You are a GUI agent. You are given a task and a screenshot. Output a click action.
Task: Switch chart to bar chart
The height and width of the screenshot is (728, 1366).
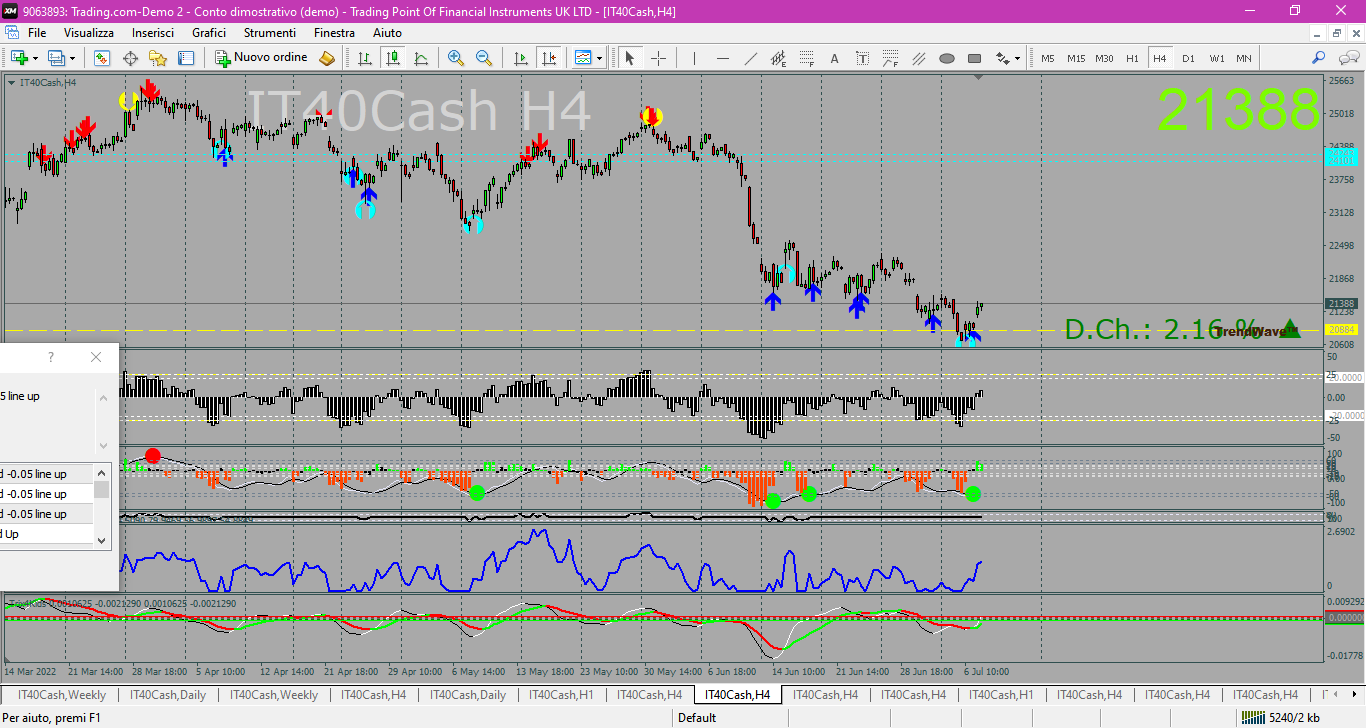tap(365, 58)
